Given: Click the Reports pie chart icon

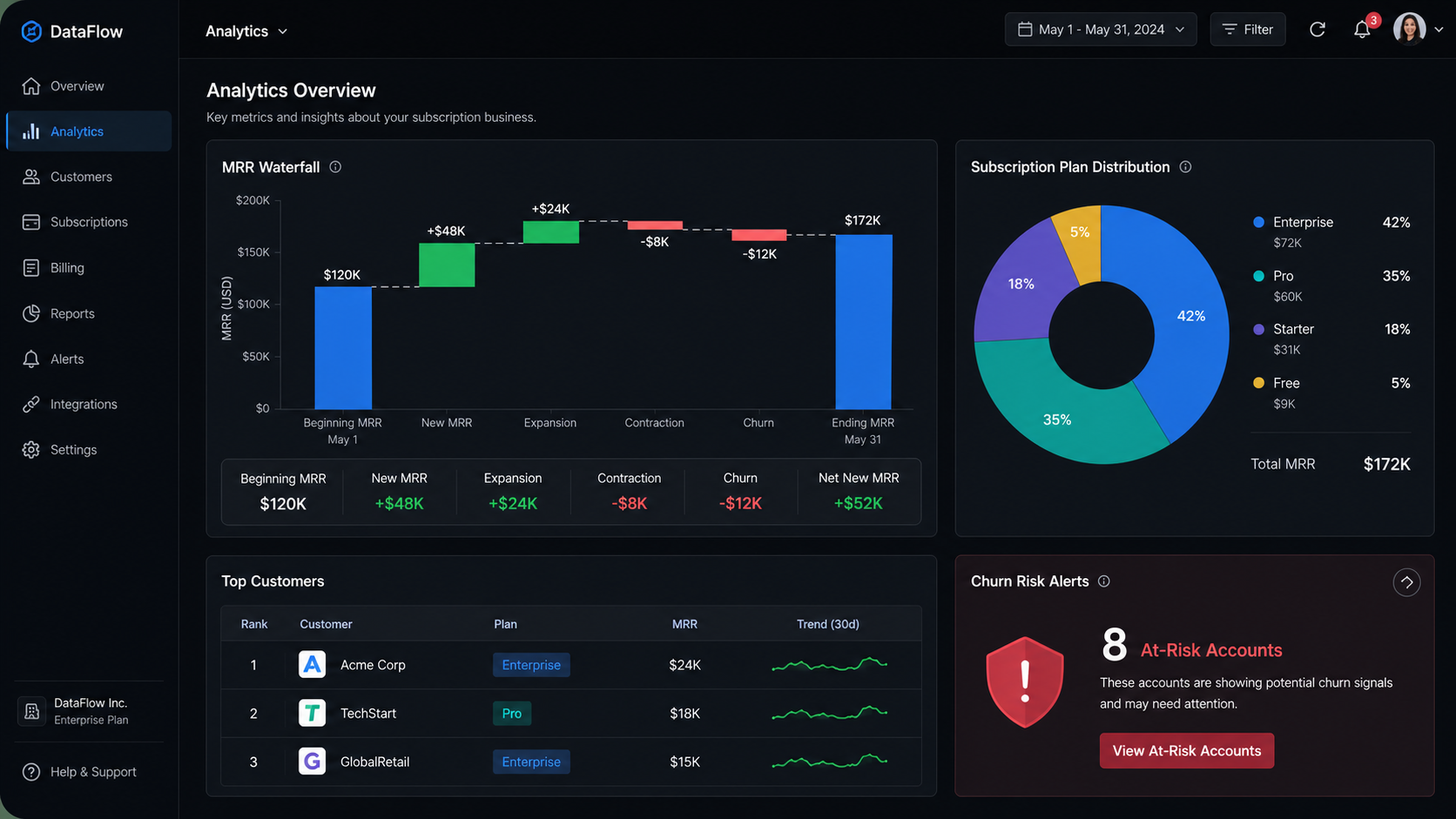Looking at the screenshot, I should 31,313.
